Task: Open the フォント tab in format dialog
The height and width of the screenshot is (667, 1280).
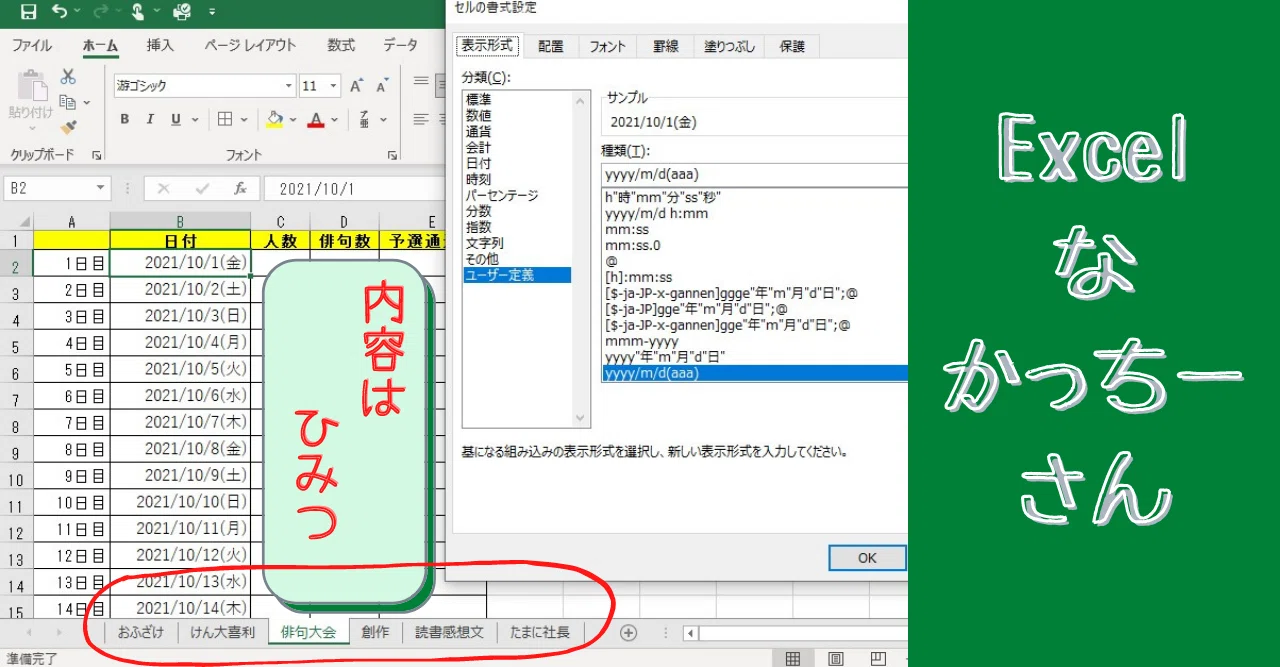Action: pos(607,46)
